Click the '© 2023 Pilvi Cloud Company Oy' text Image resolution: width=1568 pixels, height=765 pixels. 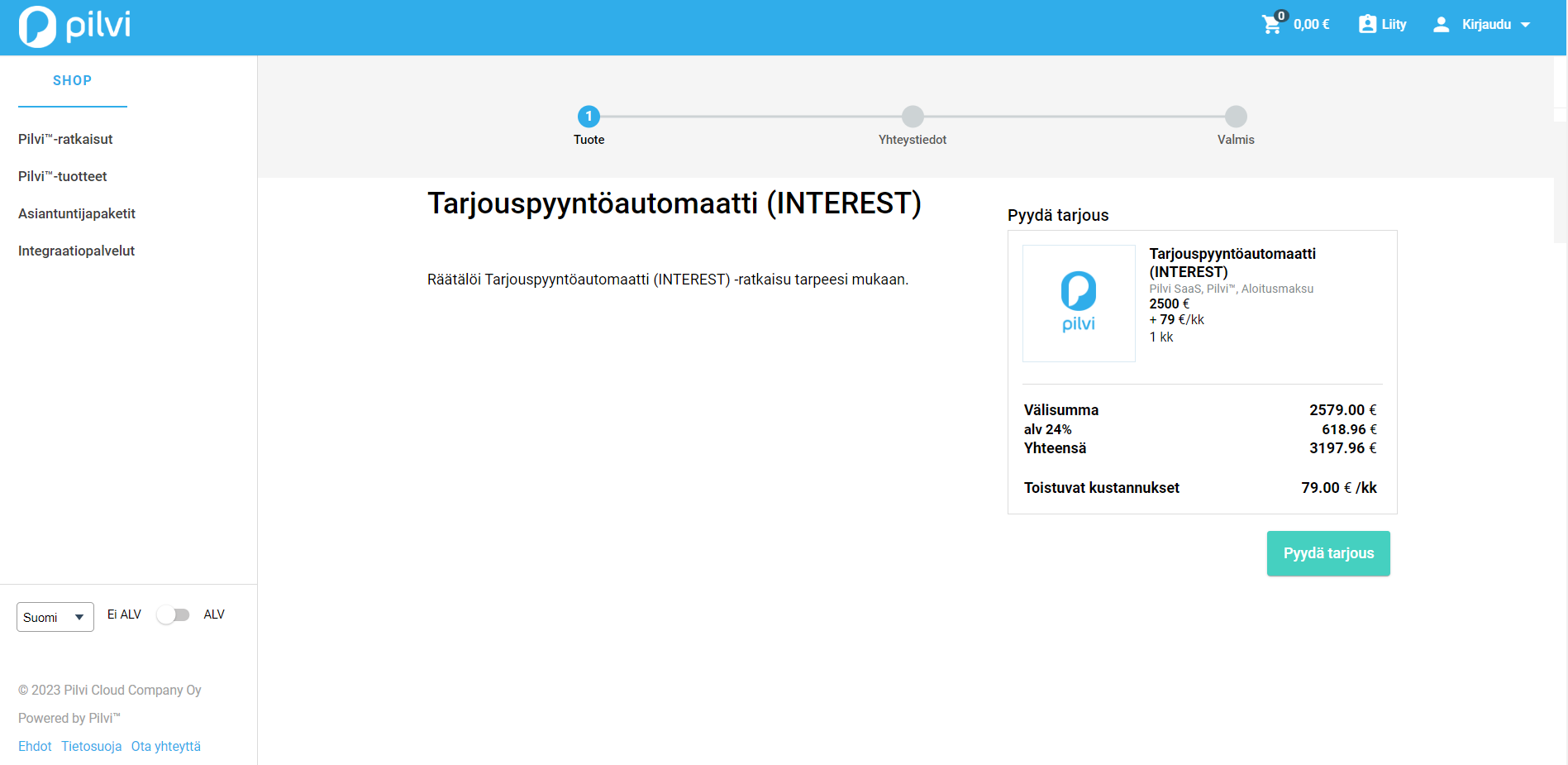coord(110,690)
